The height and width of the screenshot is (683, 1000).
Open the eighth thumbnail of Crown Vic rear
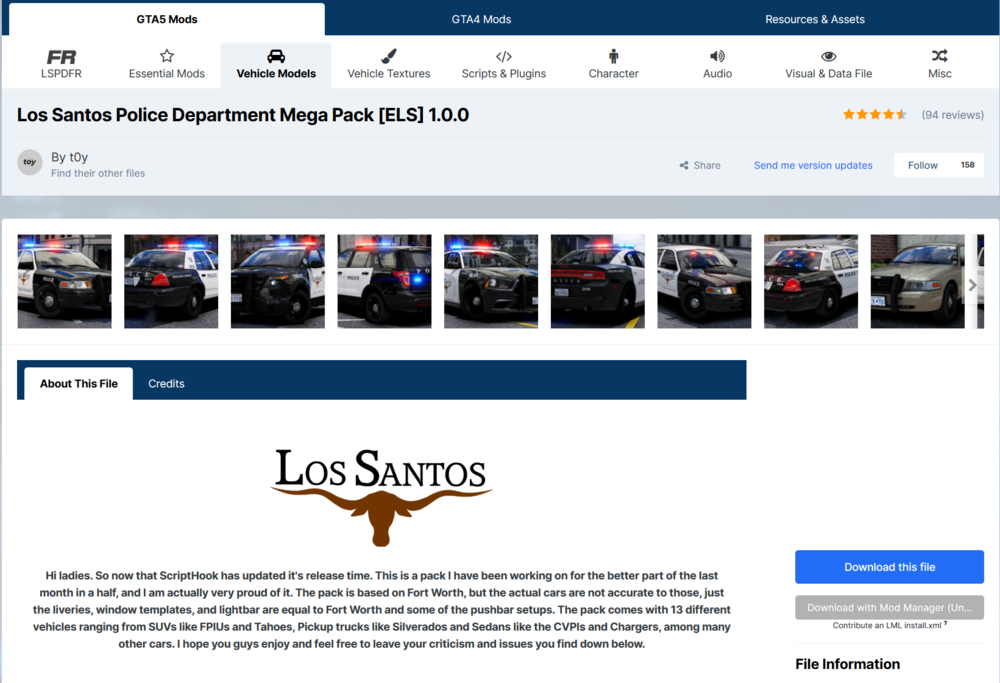click(x=811, y=281)
